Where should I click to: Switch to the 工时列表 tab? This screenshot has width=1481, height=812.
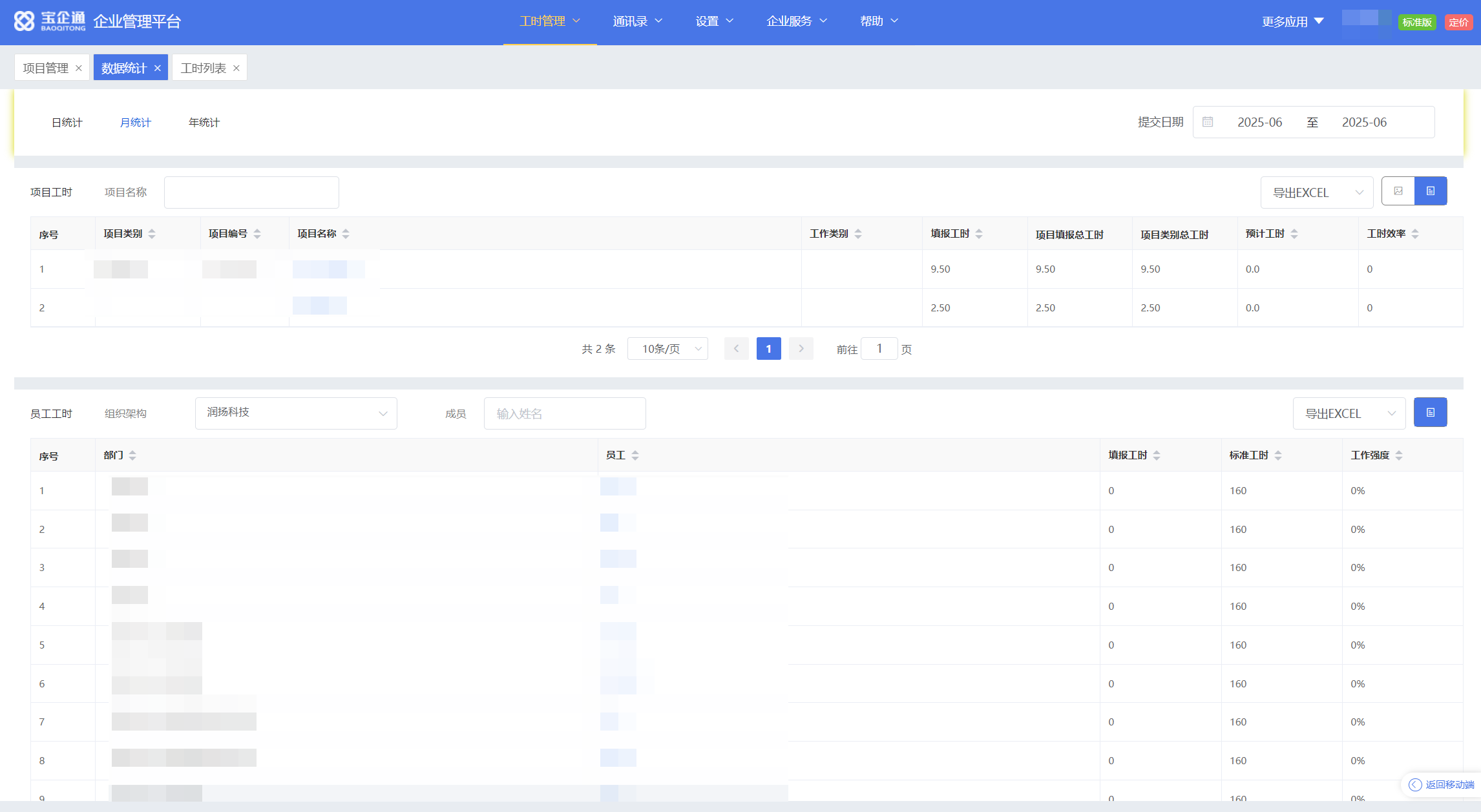(203, 68)
